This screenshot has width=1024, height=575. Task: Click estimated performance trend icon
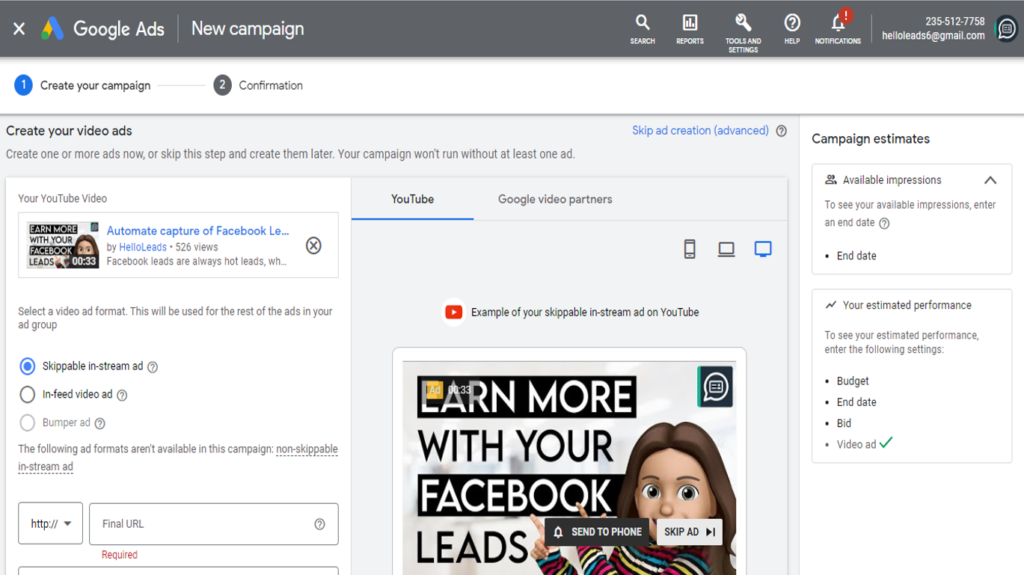pyautogui.click(x=831, y=305)
